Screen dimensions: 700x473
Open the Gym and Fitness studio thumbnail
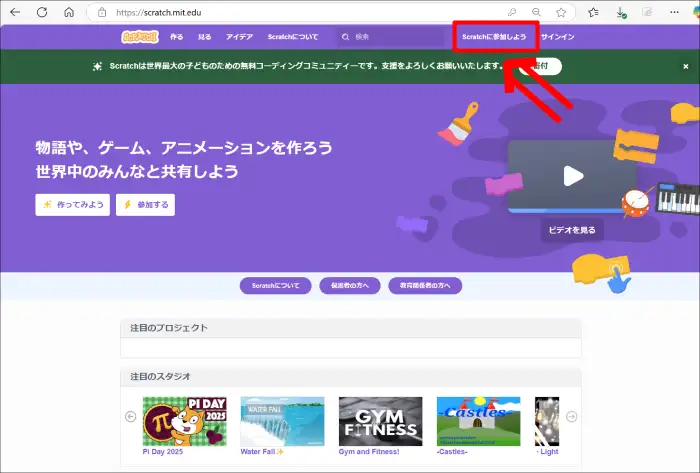tap(380, 421)
